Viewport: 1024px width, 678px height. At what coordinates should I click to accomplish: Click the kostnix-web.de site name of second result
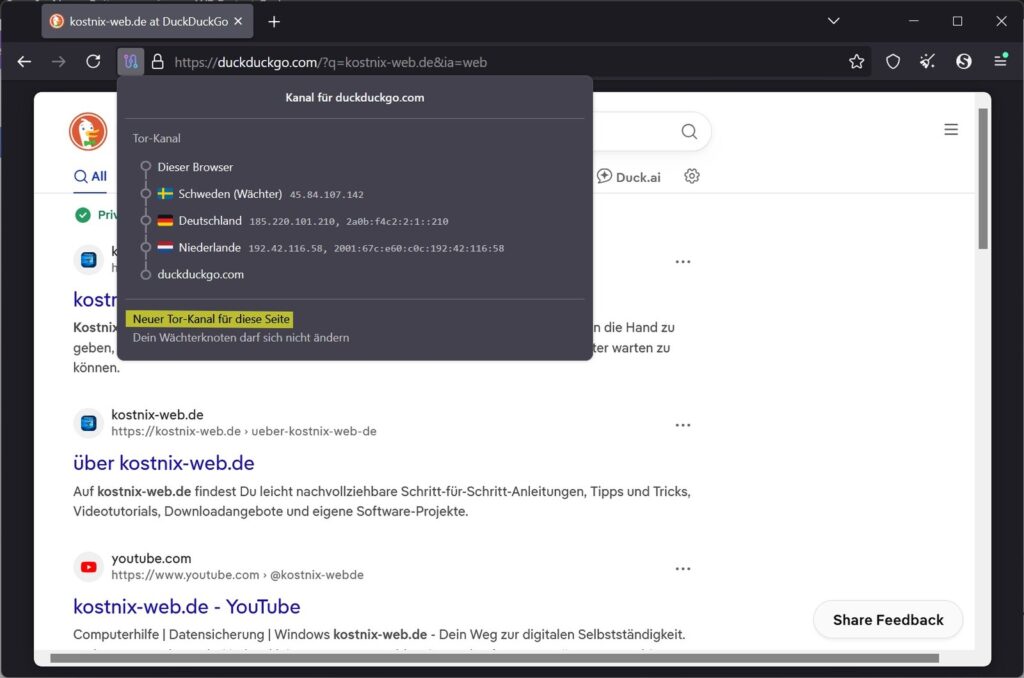pyautogui.click(x=157, y=415)
